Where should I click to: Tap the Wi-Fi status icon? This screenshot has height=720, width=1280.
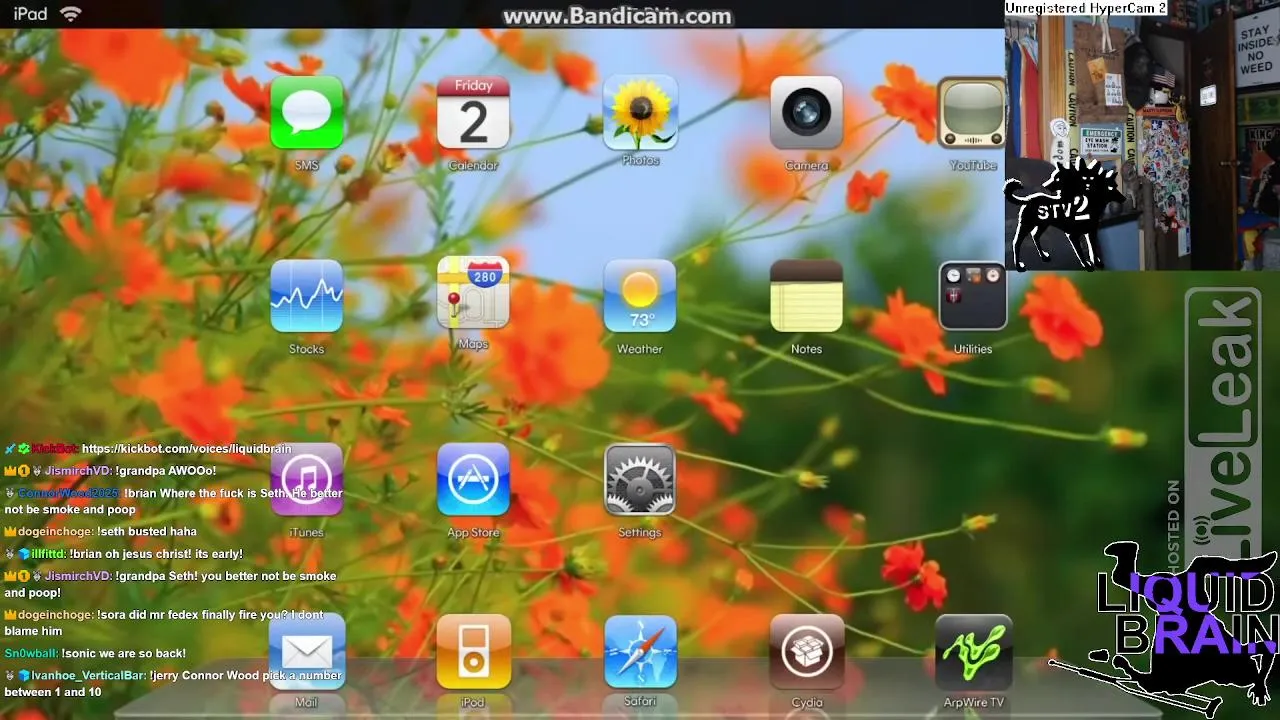point(70,14)
